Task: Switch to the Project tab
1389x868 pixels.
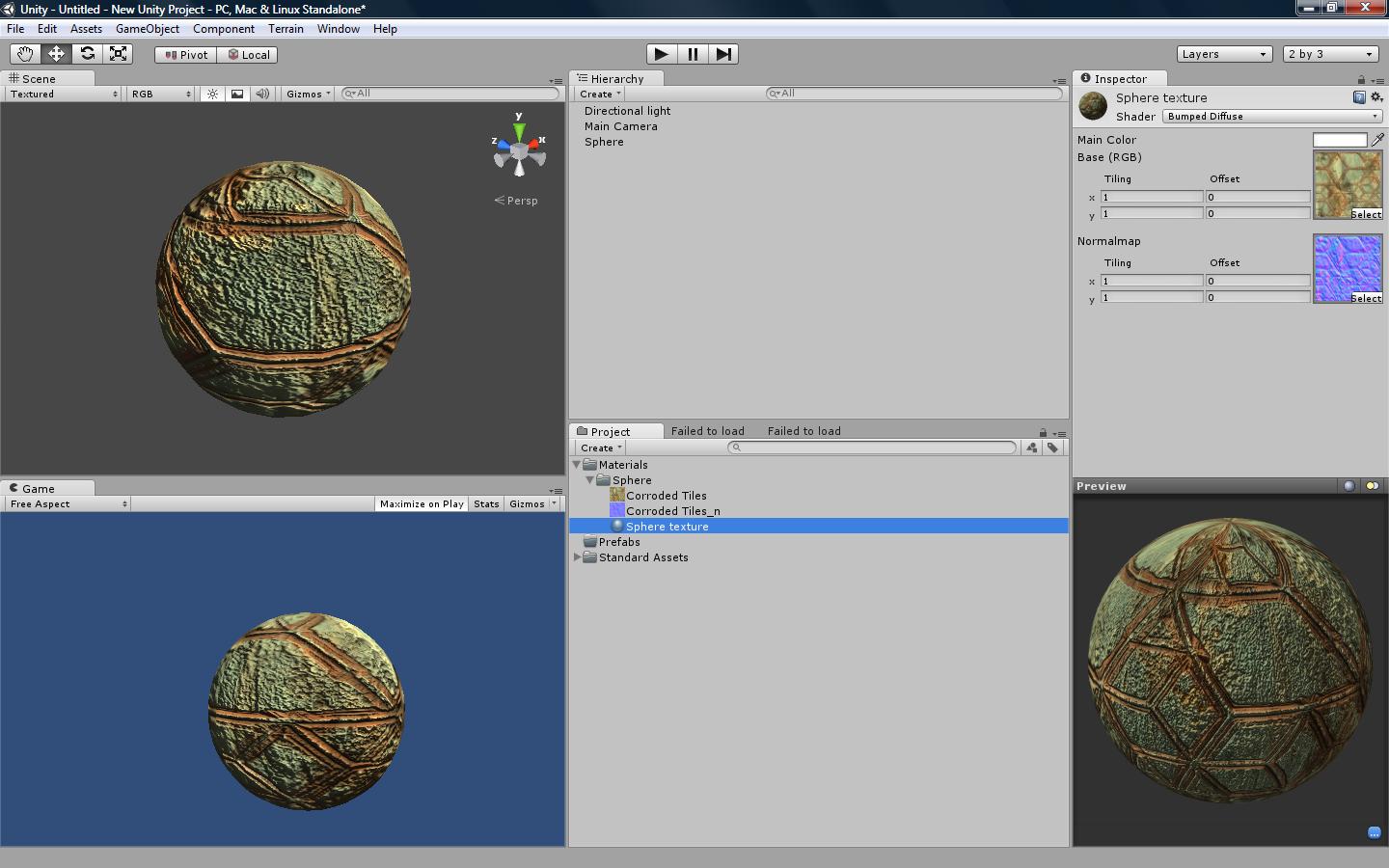Action: tap(616, 431)
